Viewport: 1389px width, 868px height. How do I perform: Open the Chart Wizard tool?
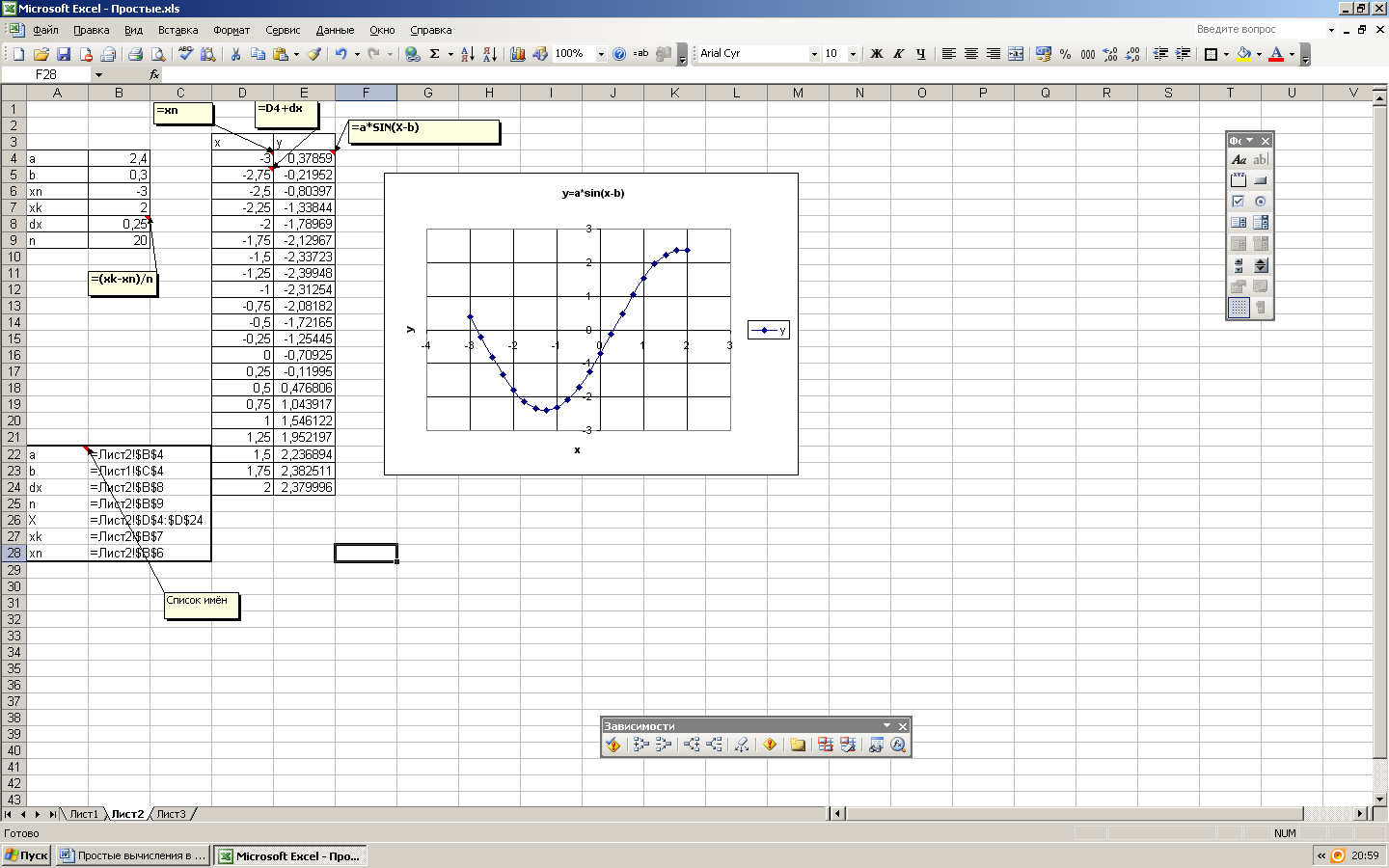[x=518, y=54]
